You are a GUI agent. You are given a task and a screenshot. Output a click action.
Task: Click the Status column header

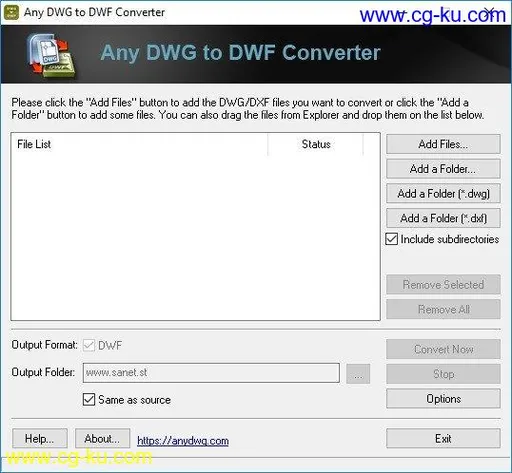click(x=315, y=144)
